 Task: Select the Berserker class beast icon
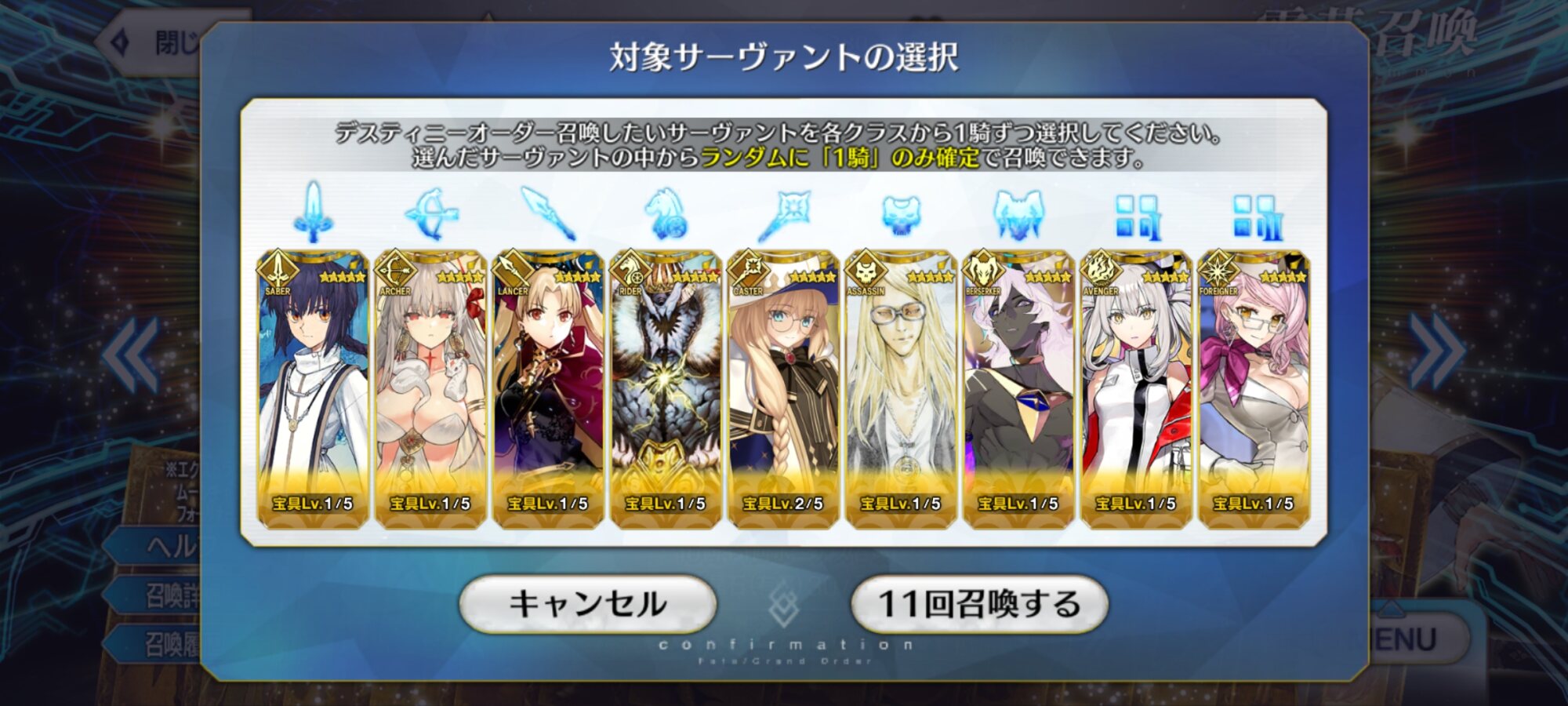[1018, 215]
